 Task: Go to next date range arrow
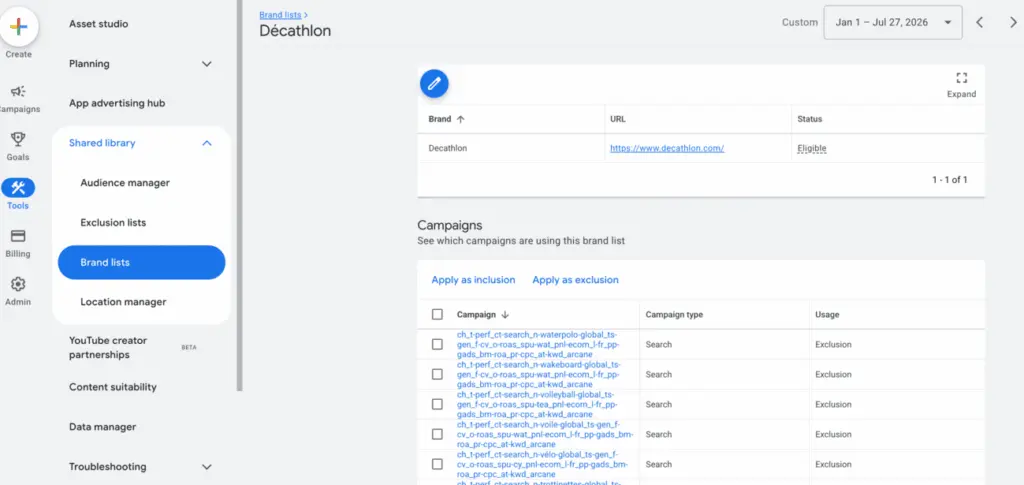click(1013, 22)
